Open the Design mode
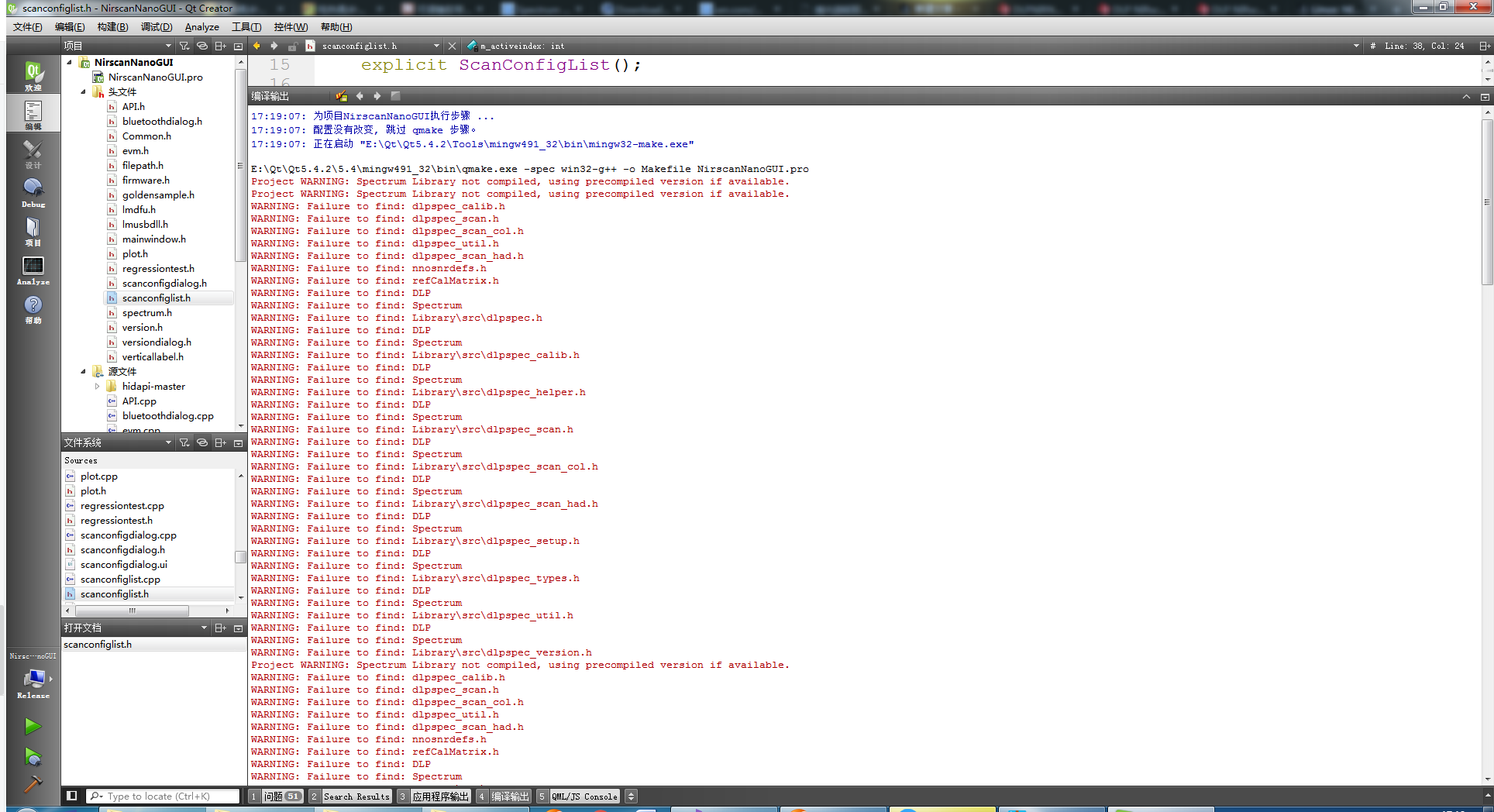This screenshot has width=1494, height=812. pos(33,154)
